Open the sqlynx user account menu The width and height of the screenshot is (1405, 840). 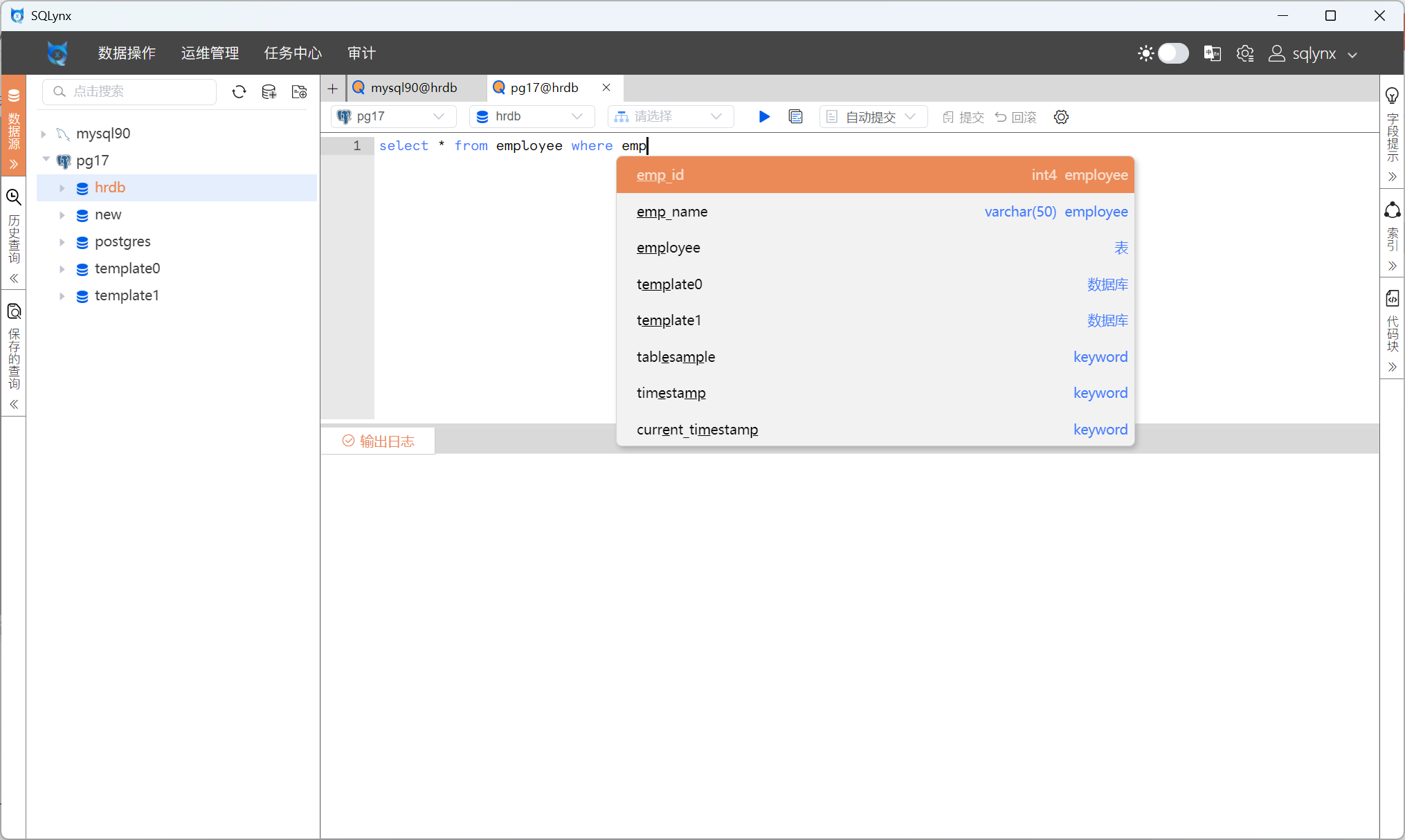1313,53
